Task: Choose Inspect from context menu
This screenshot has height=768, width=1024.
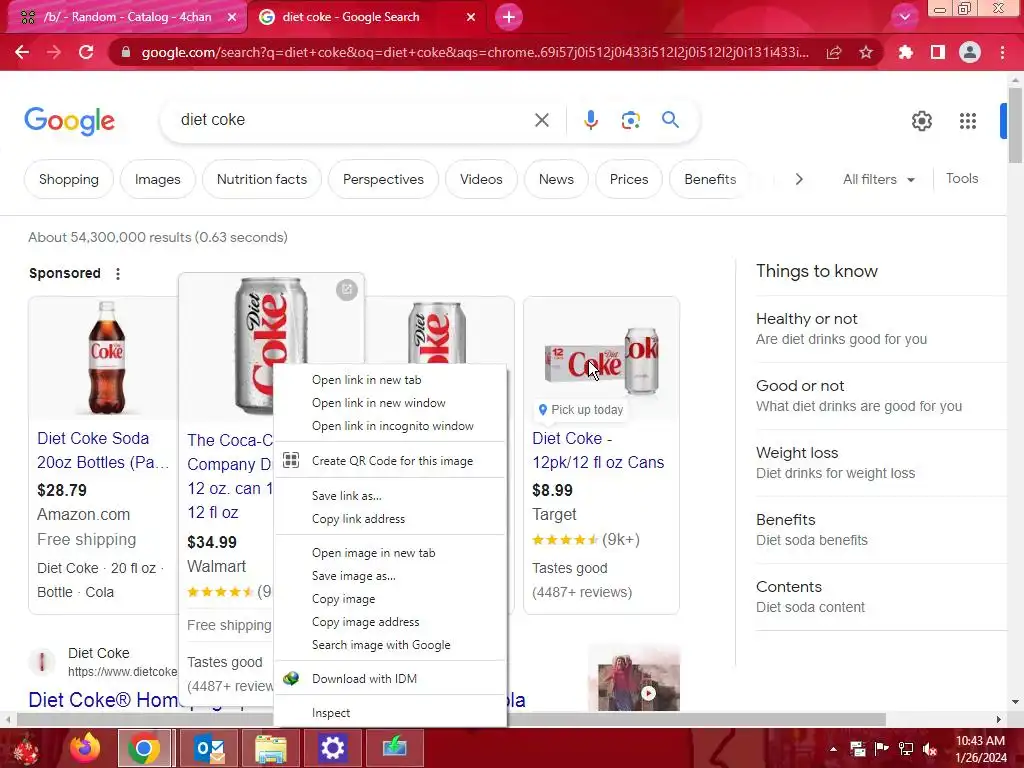Action: coord(390,713)
